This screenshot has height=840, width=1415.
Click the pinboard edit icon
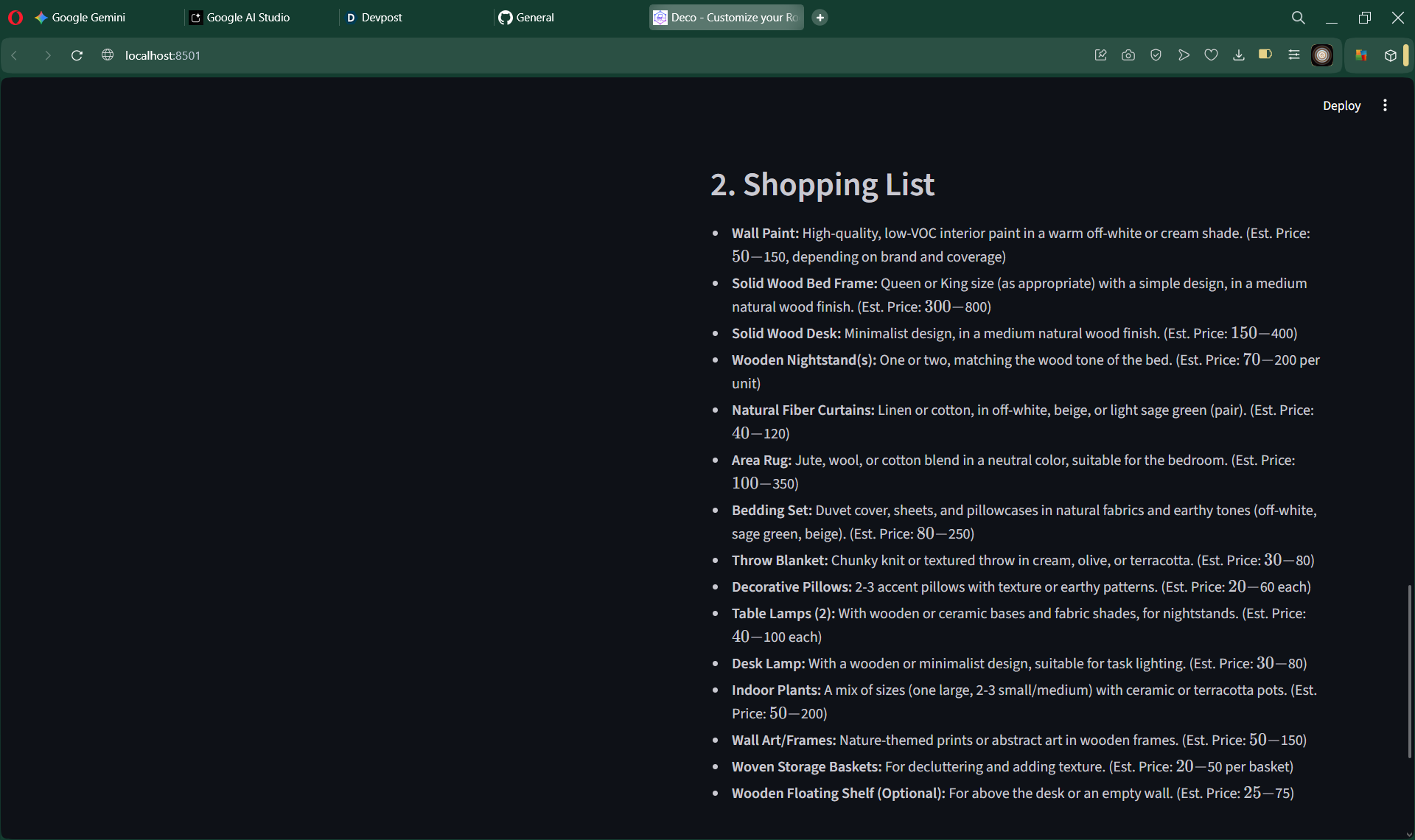[x=1100, y=55]
